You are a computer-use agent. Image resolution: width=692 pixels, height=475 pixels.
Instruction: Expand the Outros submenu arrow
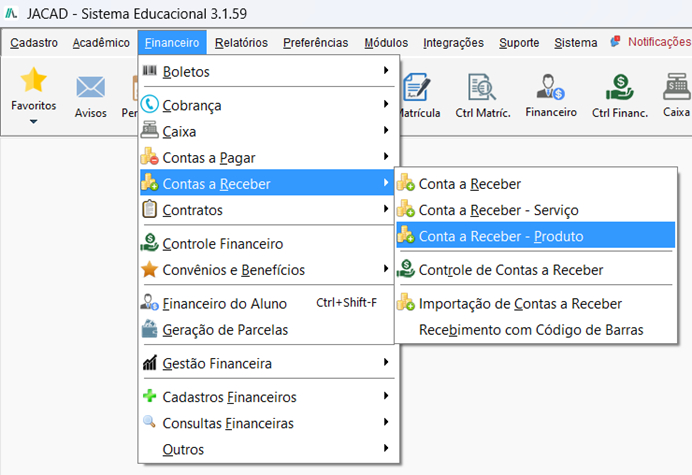tap(386, 448)
